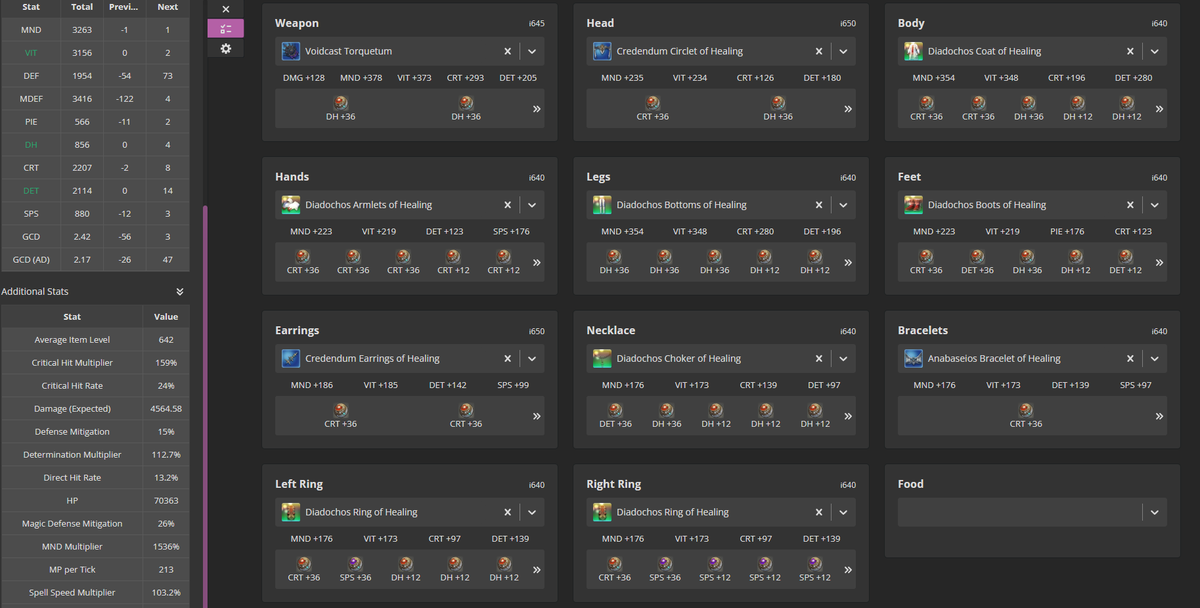This screenshot has height=608, width=1200.
Task: Clear the Diadochos Bottoms legs selection
Action: click(x=819, y=205)
